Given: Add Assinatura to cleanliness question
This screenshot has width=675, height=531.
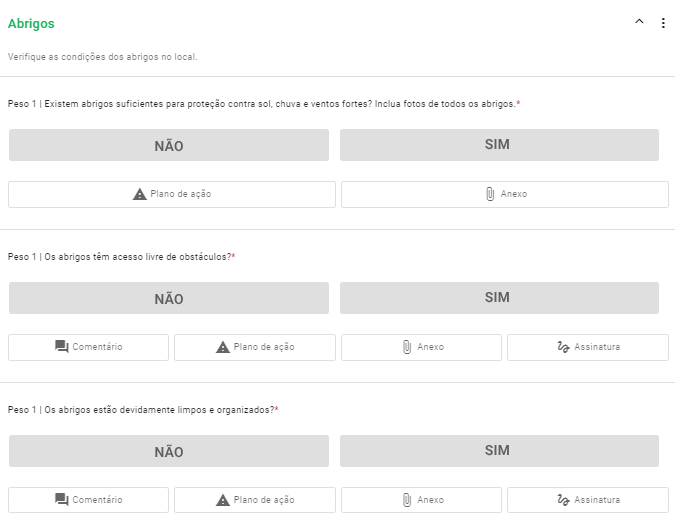Looking at the screenshot, I should [x=588, y=500].
